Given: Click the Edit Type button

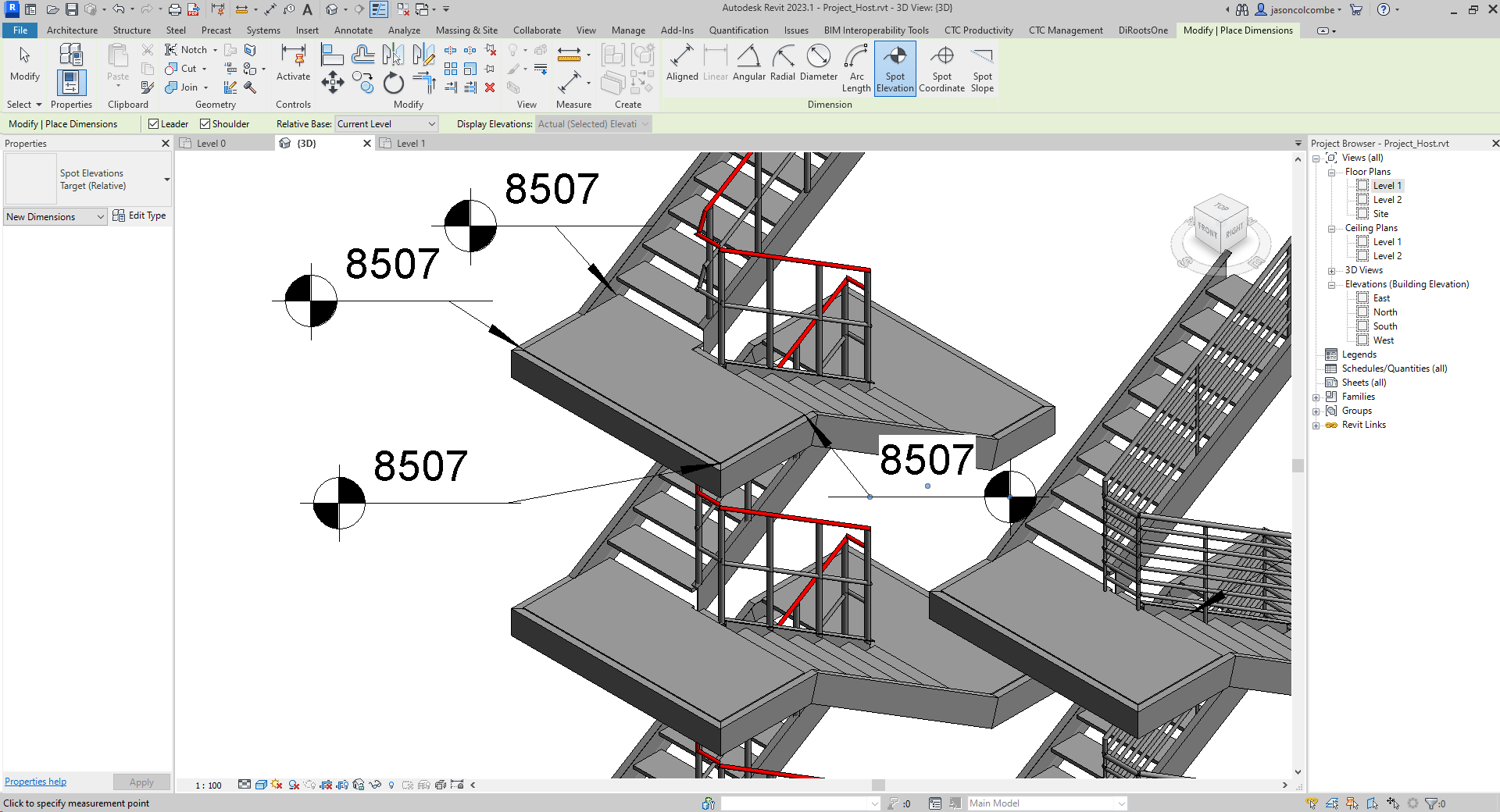Looking at the screenshot, I should (x=141, y=215).
